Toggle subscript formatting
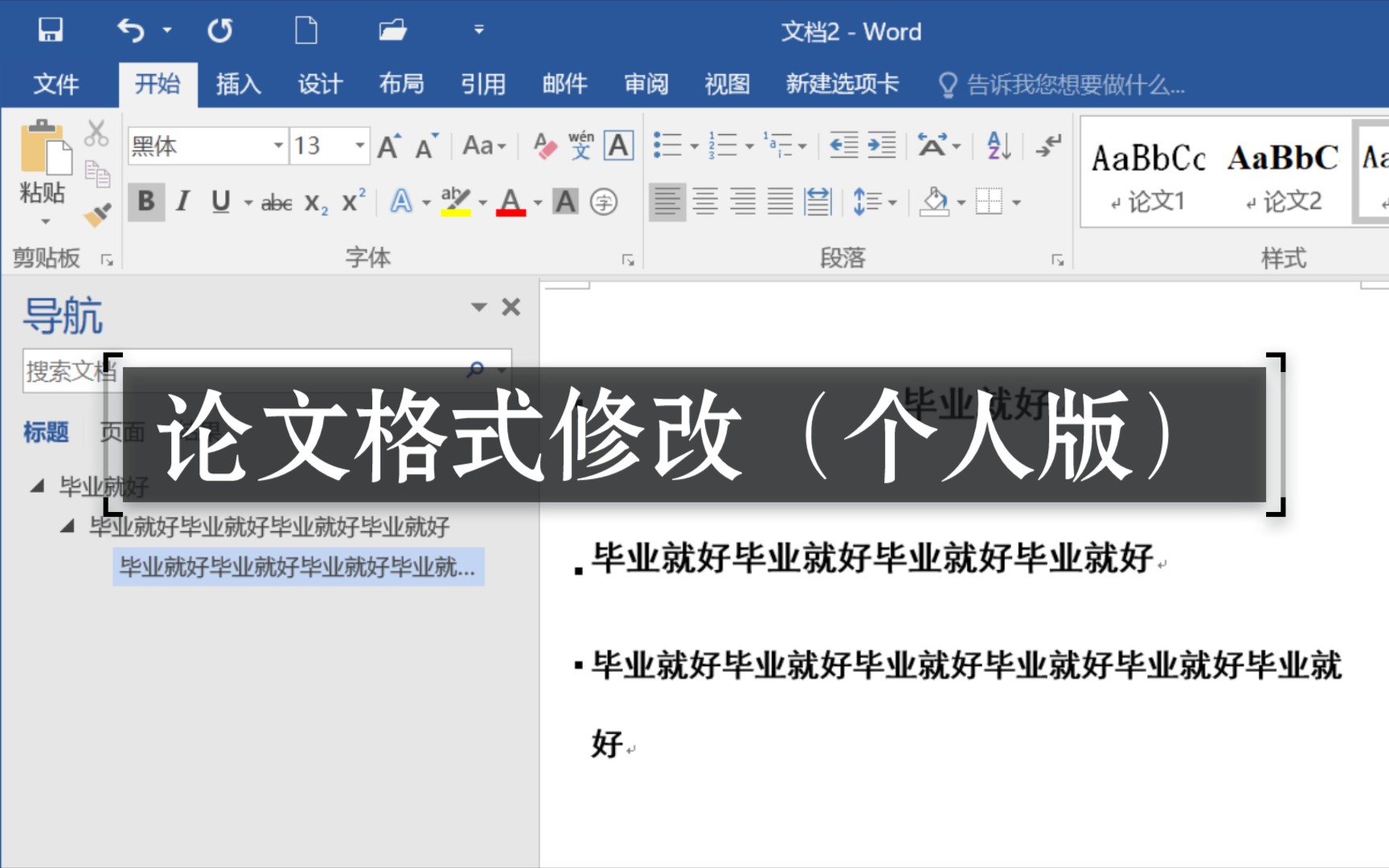 point(315,203)
